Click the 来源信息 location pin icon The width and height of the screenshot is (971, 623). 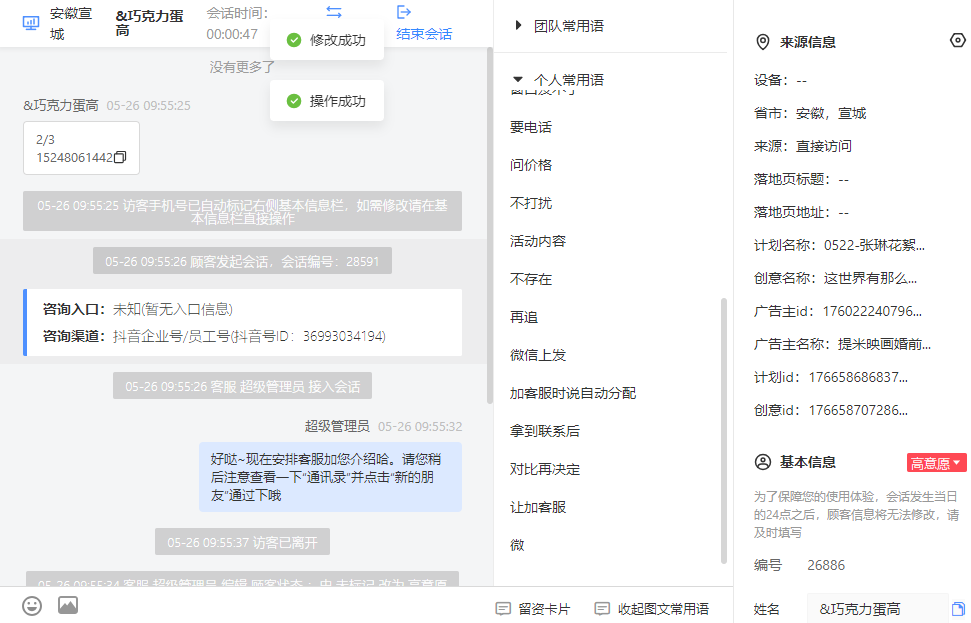point(763,42)
